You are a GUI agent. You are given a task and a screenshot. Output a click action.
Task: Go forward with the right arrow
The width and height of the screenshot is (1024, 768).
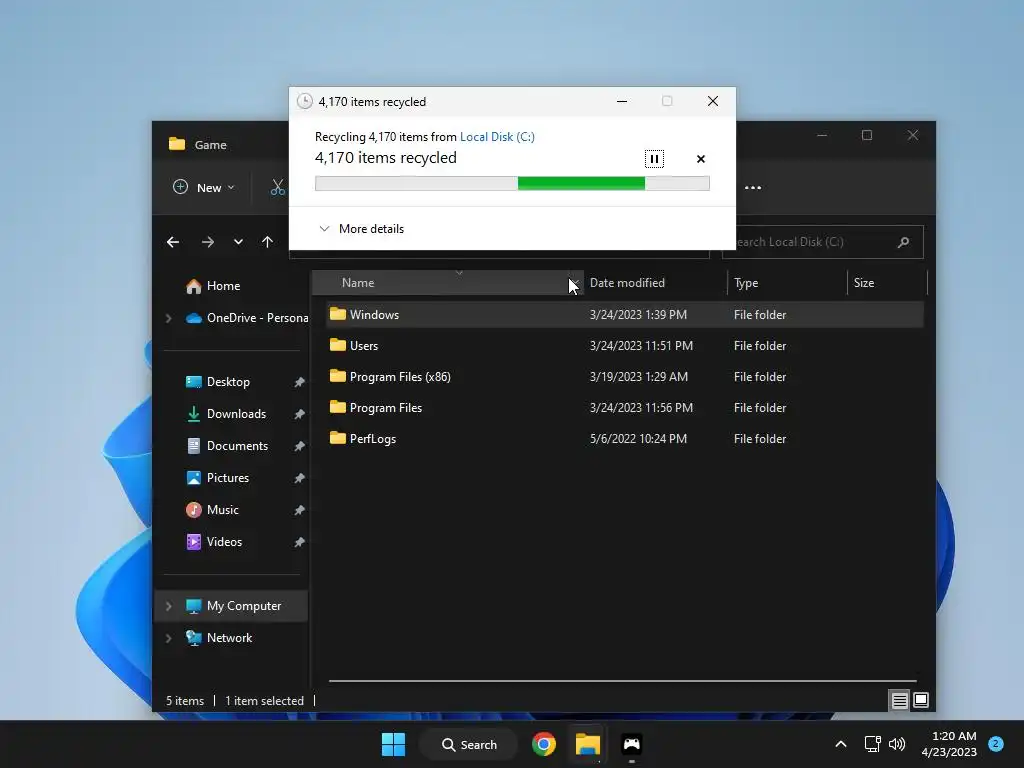[x=208, y=242]
